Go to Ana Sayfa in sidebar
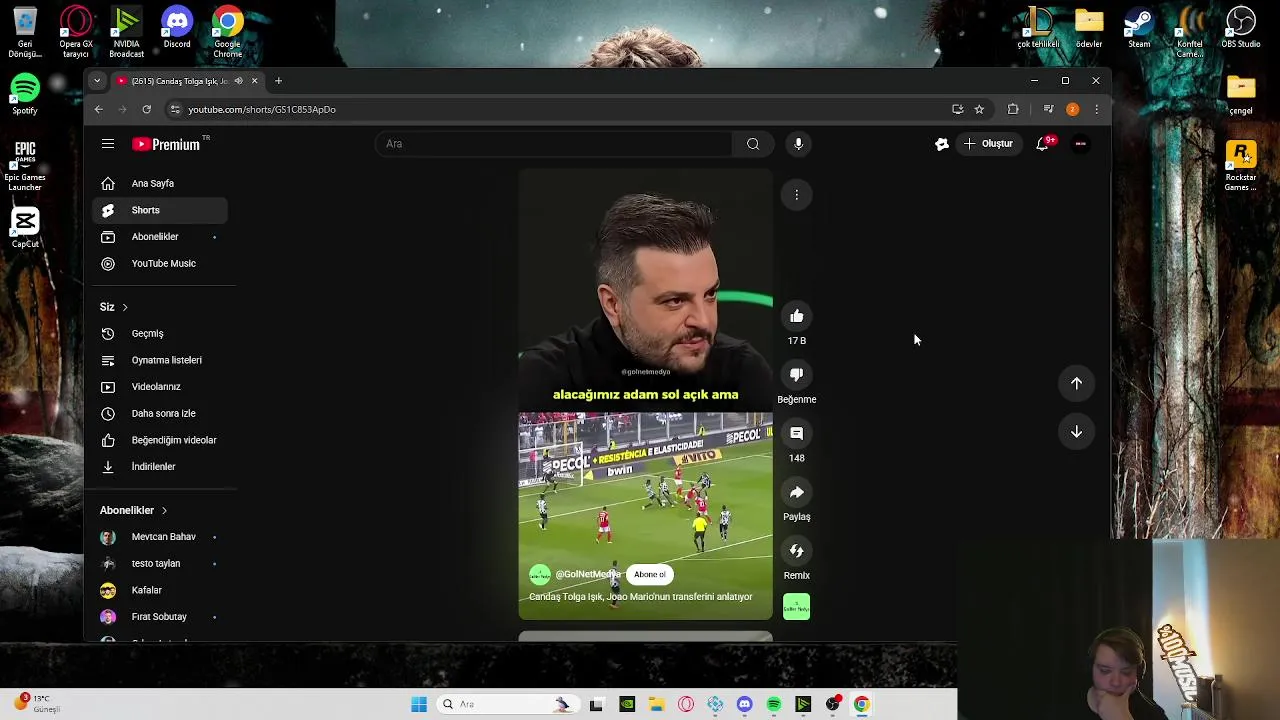This screenshot has height=720, width=1280. (x=160, y=184)
